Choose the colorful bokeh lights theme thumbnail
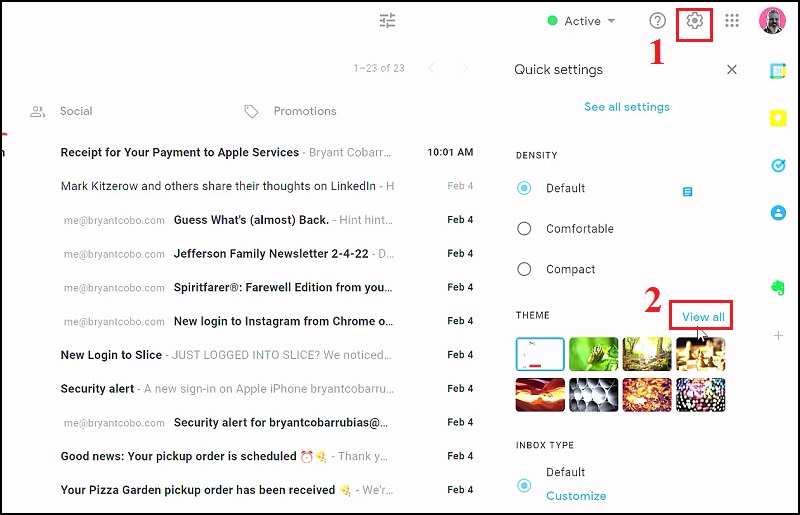The height and width of the screenshot is (515, 800). 701,395
